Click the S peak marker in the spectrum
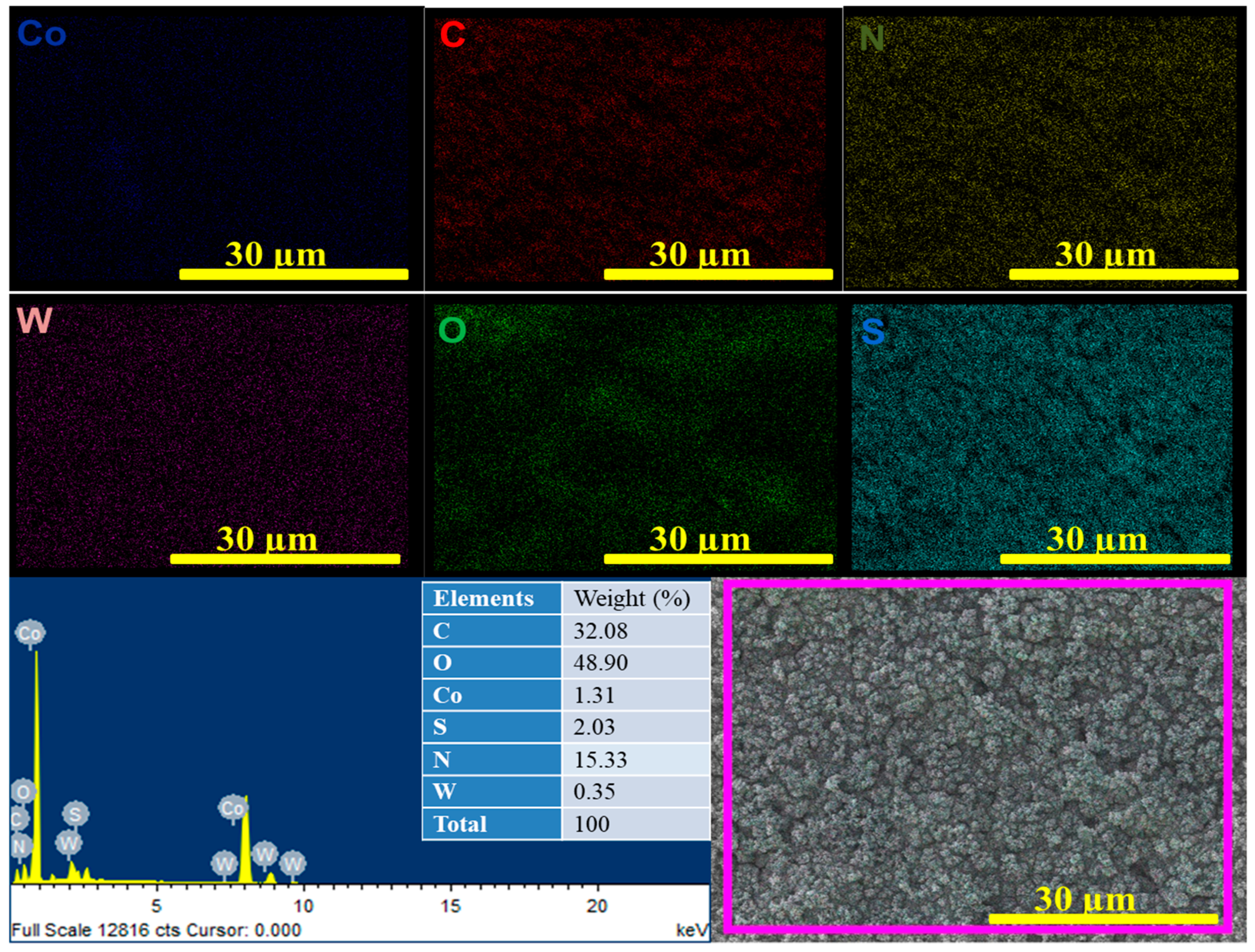 click(x=75, y=814)
